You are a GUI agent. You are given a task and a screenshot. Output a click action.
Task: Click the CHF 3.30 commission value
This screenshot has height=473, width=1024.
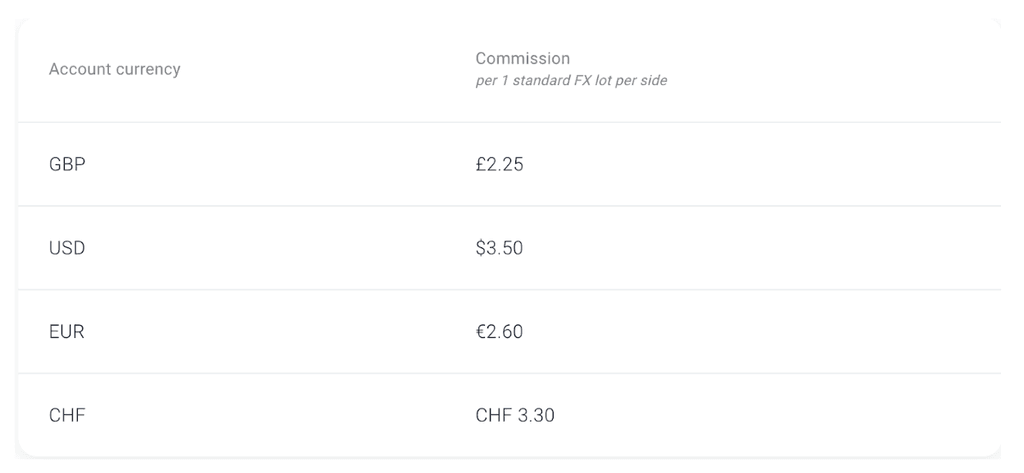click(515, 415)
